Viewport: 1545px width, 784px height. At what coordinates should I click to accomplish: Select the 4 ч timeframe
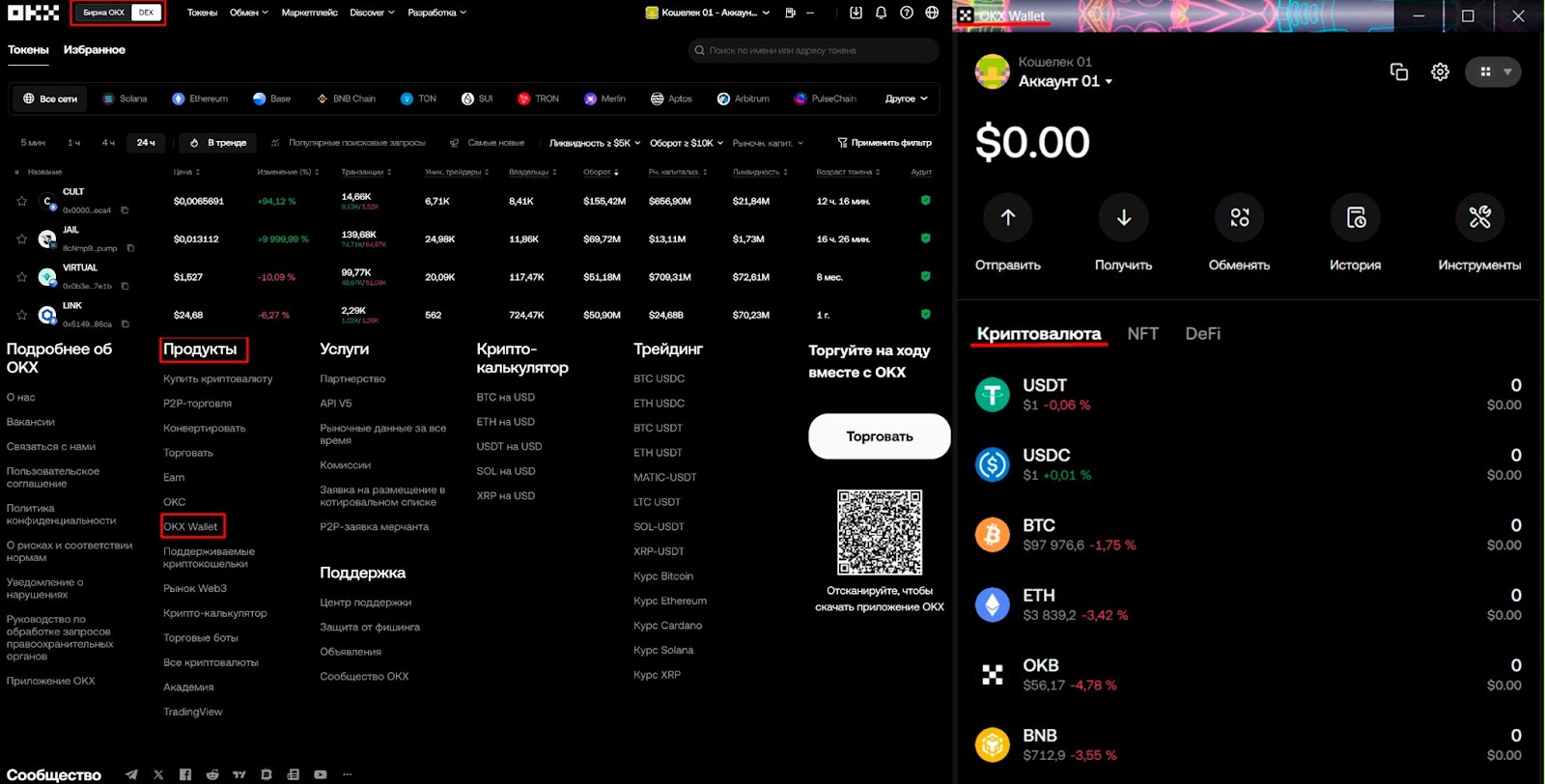[x=108, y=143]
